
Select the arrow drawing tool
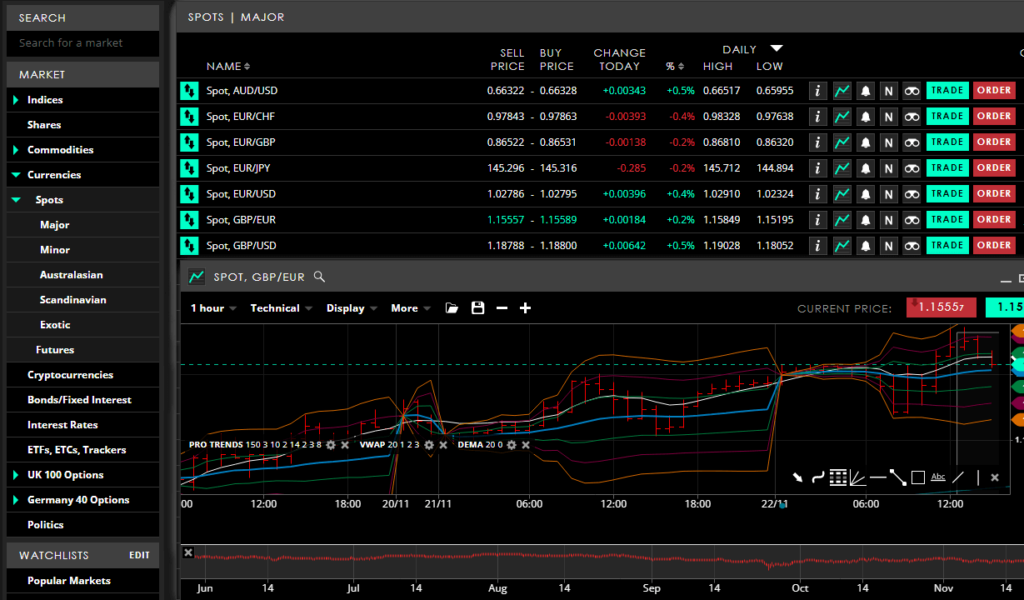[797, 477]
